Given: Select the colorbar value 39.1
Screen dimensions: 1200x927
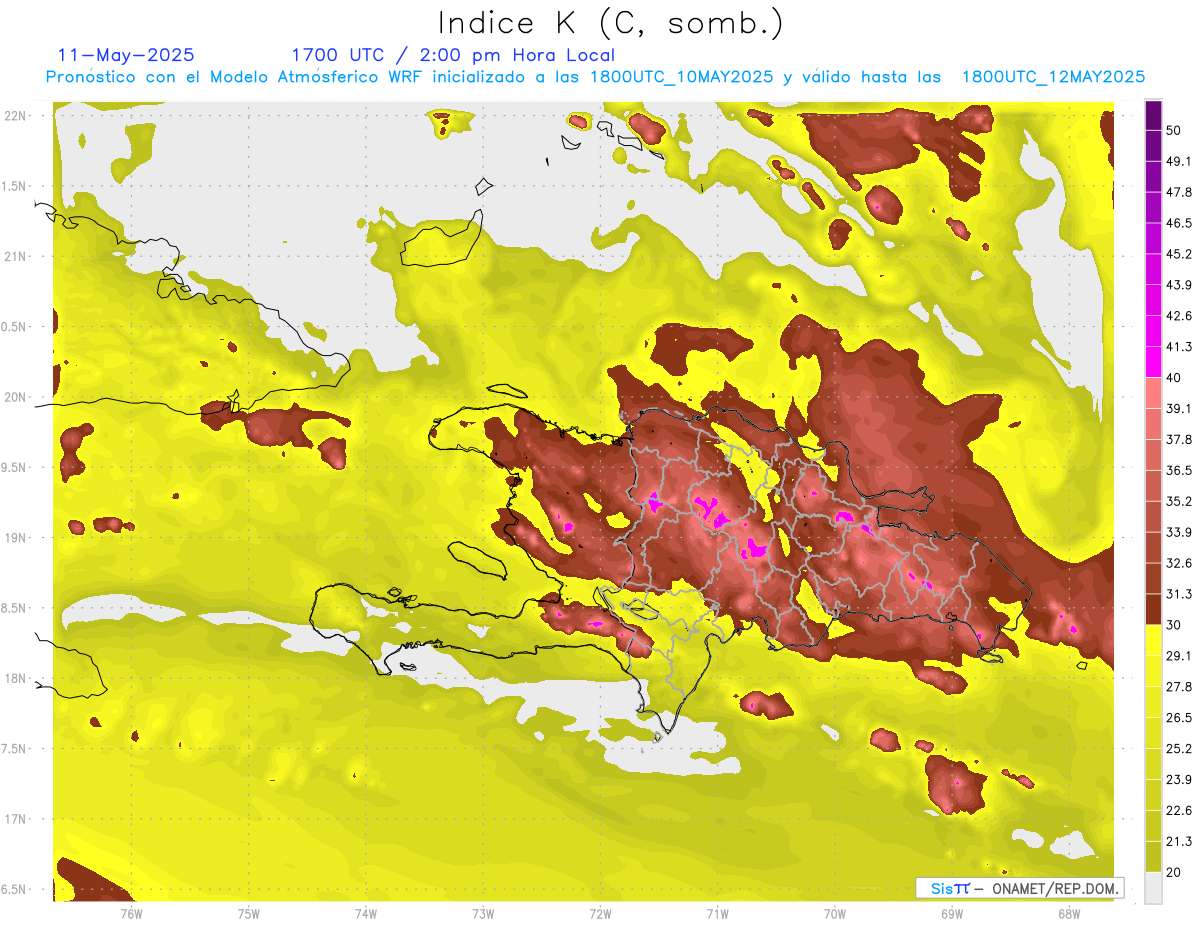Looking at the screenshot, I should pyautogui.click(x=1179, y=408).
